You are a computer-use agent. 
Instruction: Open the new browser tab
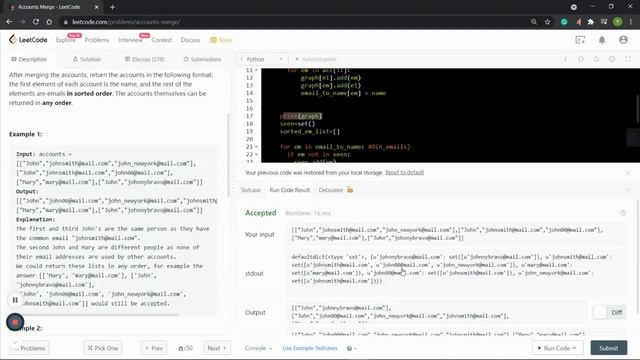pyautogui.click(x=112, y=7)
